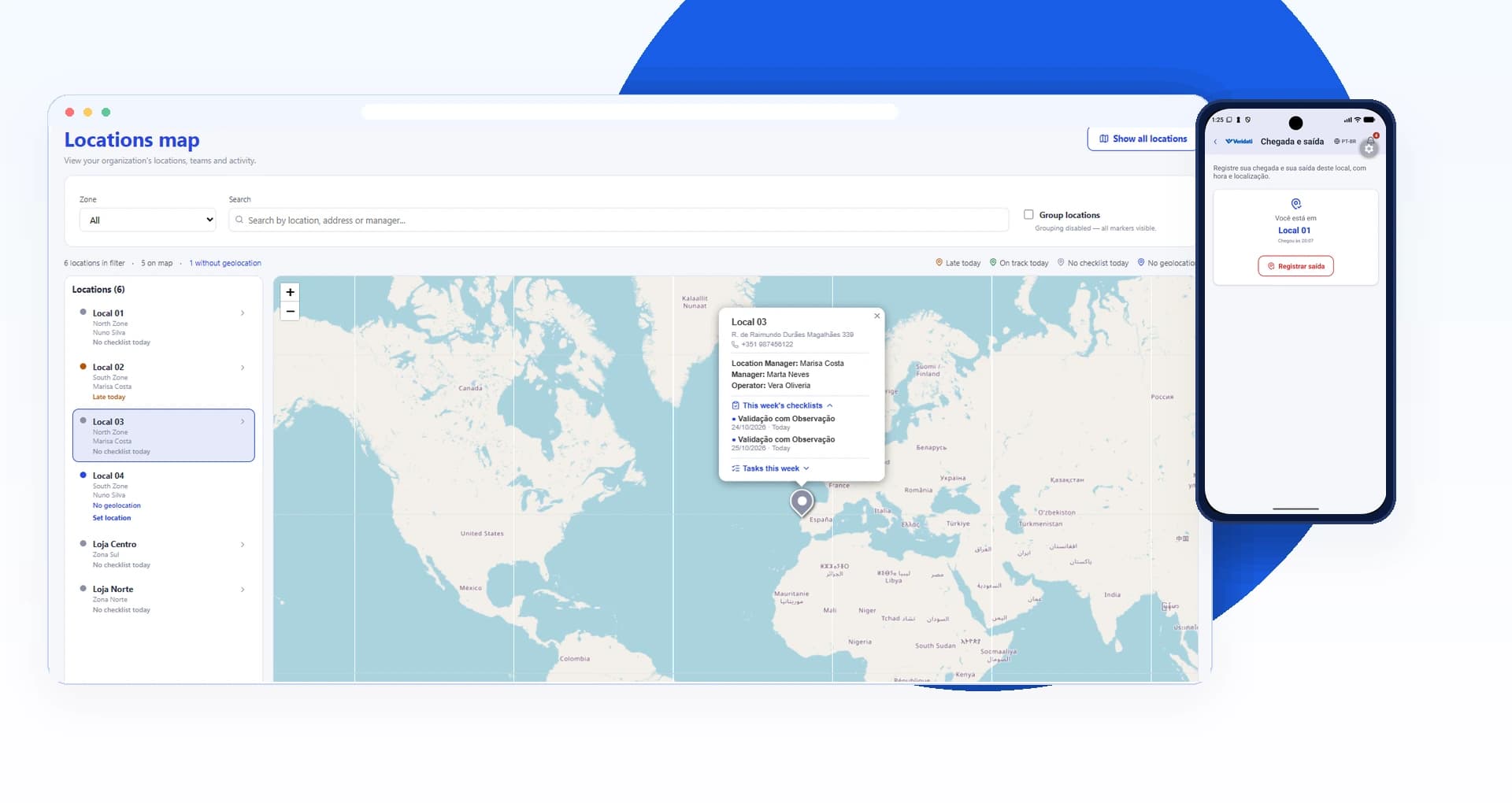Screen dimensions: 1512x803
Task: Zoom in the map with plus button
Action: click(290, 292)
